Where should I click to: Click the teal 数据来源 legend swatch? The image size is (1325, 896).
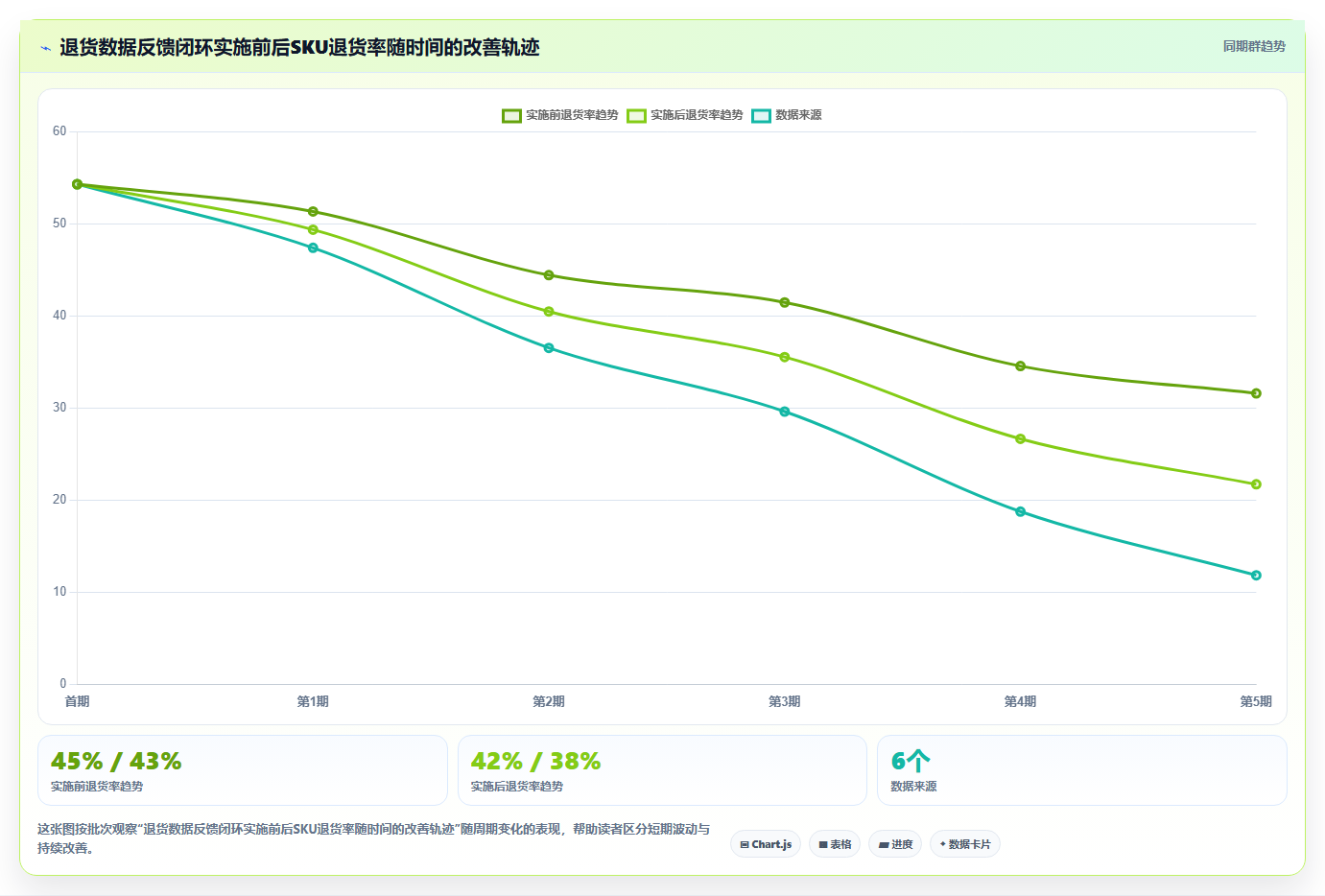[761, 116]
